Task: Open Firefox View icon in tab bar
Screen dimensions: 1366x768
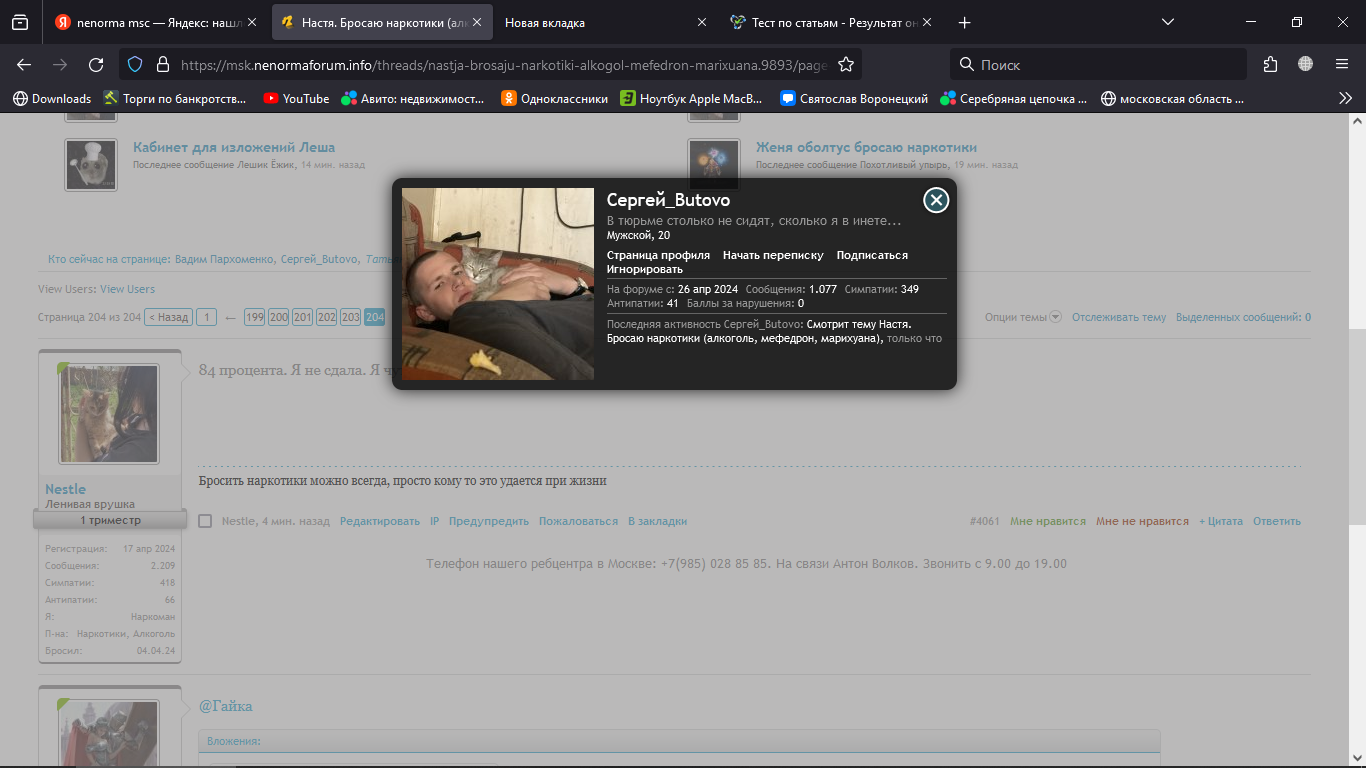Action: (x=20, y=22)
